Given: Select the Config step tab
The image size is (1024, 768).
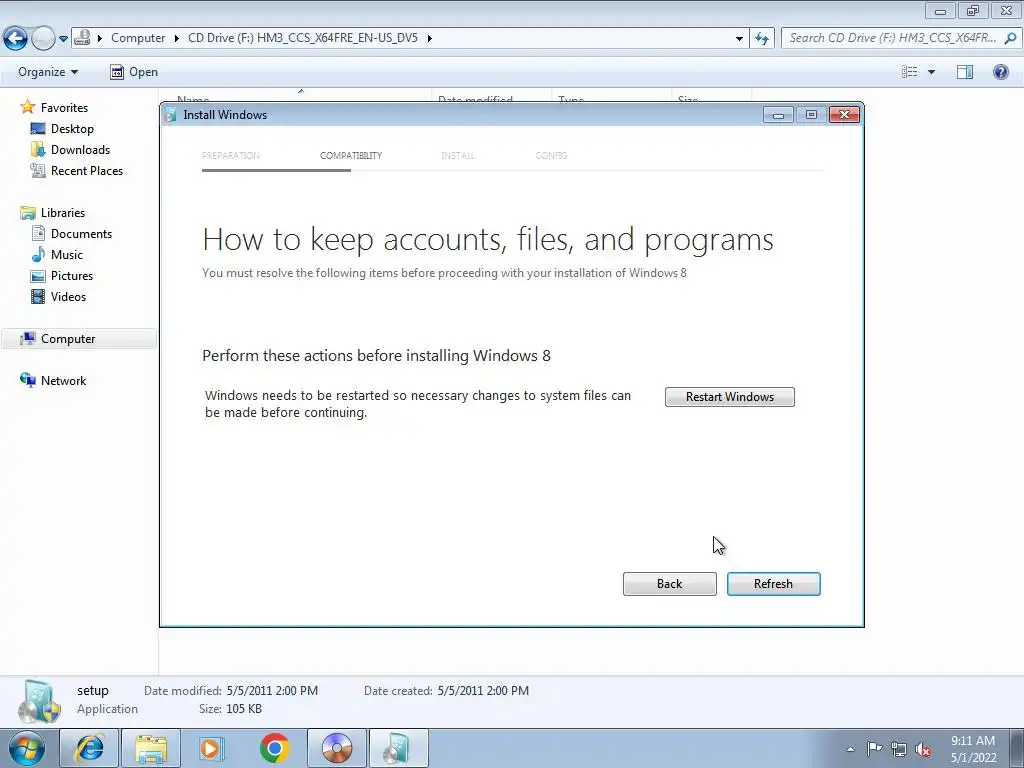Looking at the screenshot, I should (x=551, y=155).
